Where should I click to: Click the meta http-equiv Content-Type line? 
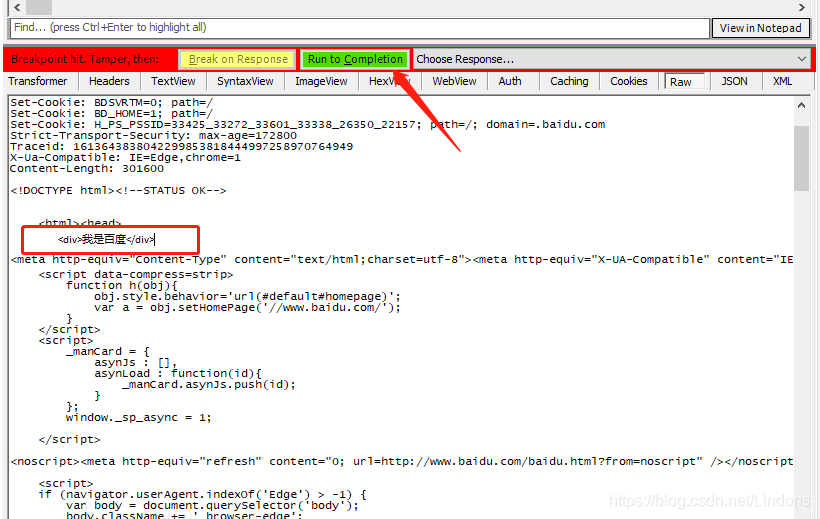pyautogui.click(x=402, y=260)
